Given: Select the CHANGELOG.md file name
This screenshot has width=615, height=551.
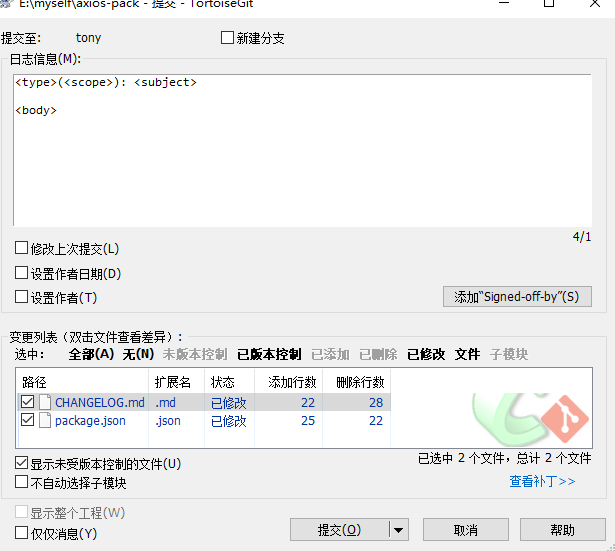Looking at the screenshot, I should [x=100, y=402].
